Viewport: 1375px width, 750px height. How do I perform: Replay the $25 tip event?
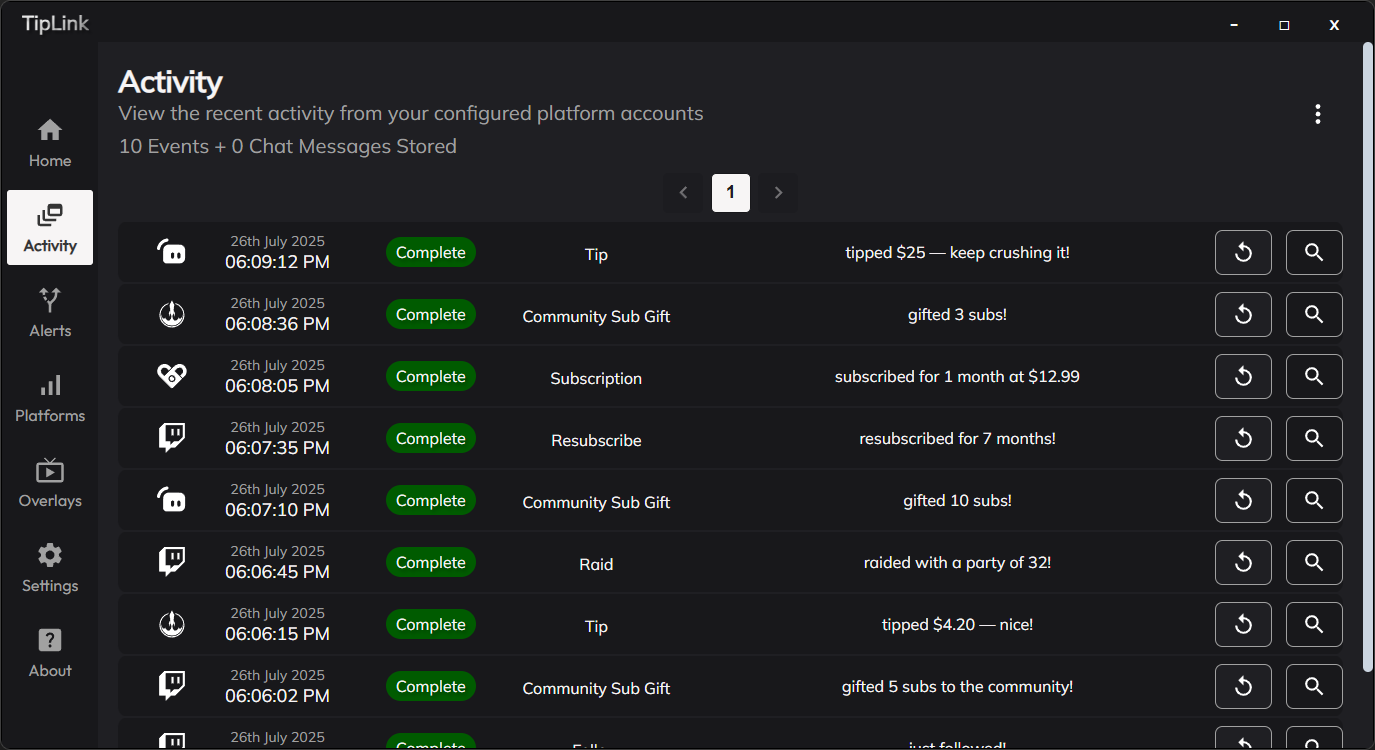pos(1242,252)
